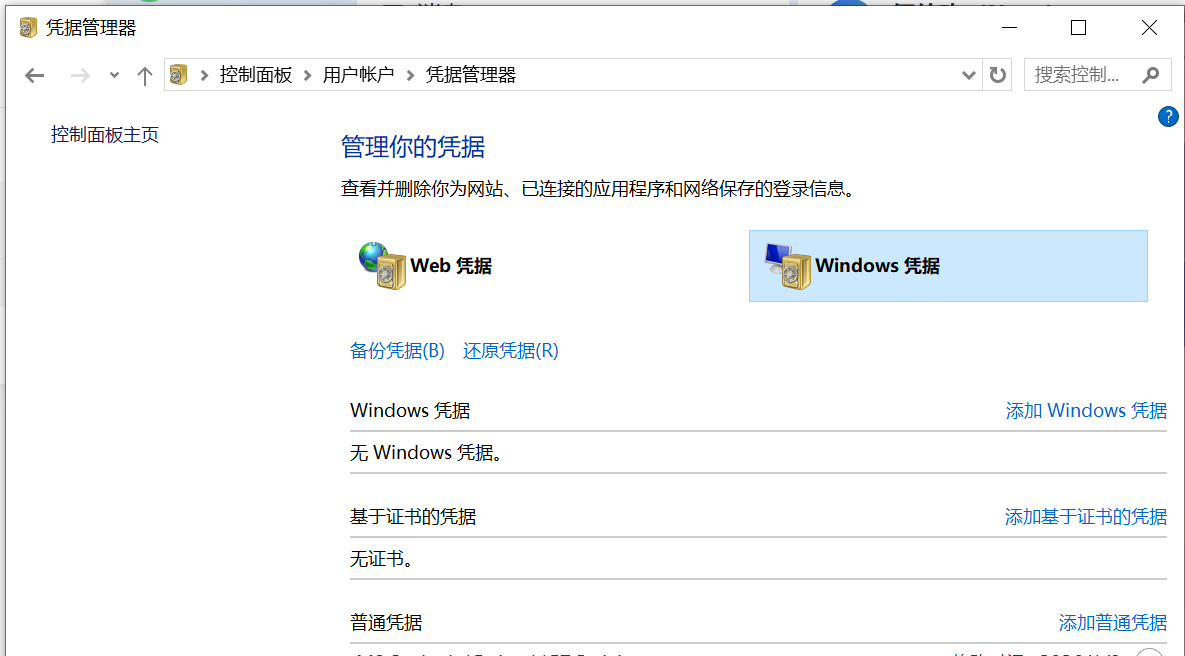Click the Web 凭据 globe safe icon
Screen dimensions: 1185x656
[382, 265]
